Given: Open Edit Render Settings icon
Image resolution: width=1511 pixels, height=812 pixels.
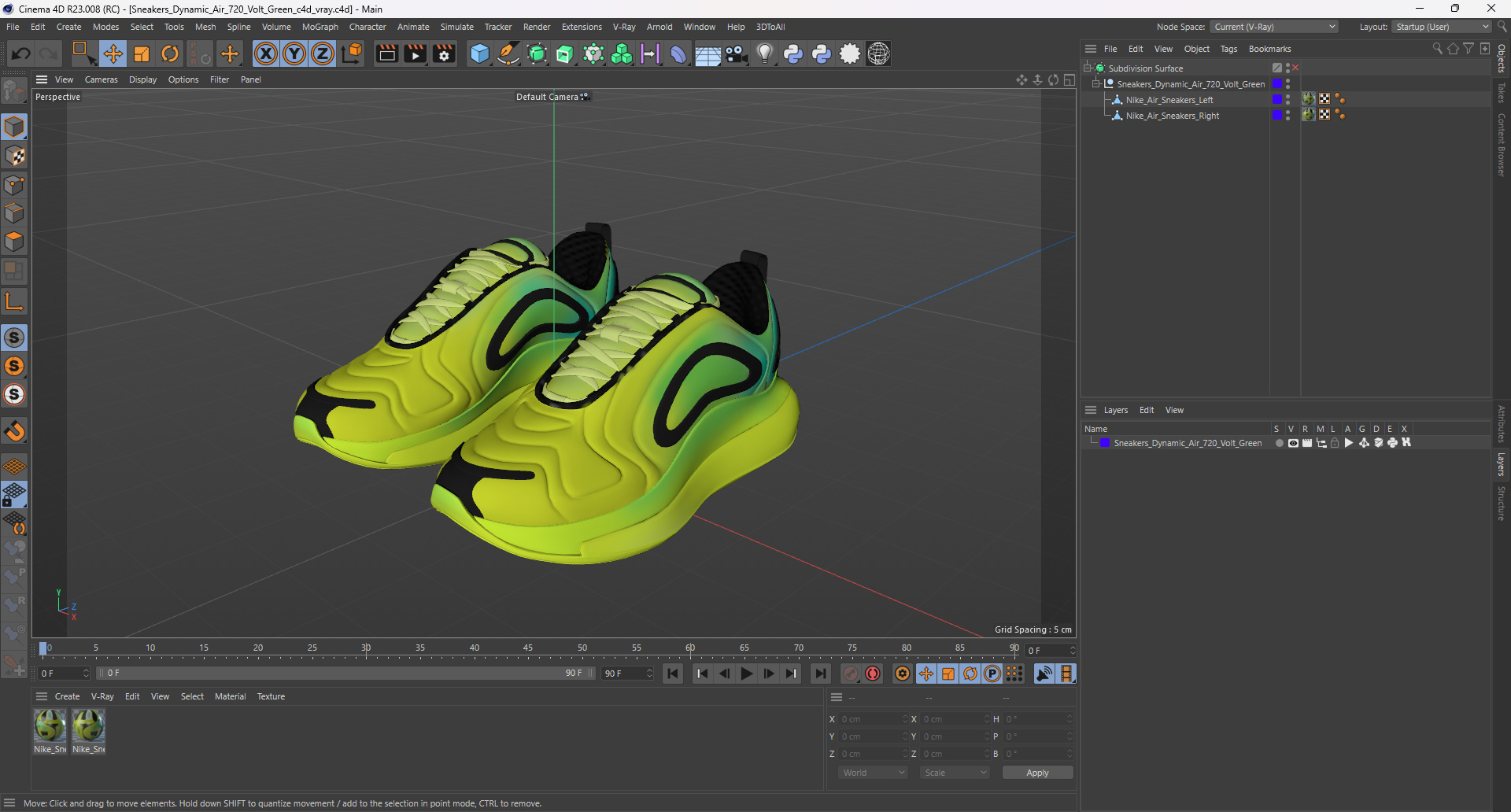Looking at the screenshot, I should point(444,54).
